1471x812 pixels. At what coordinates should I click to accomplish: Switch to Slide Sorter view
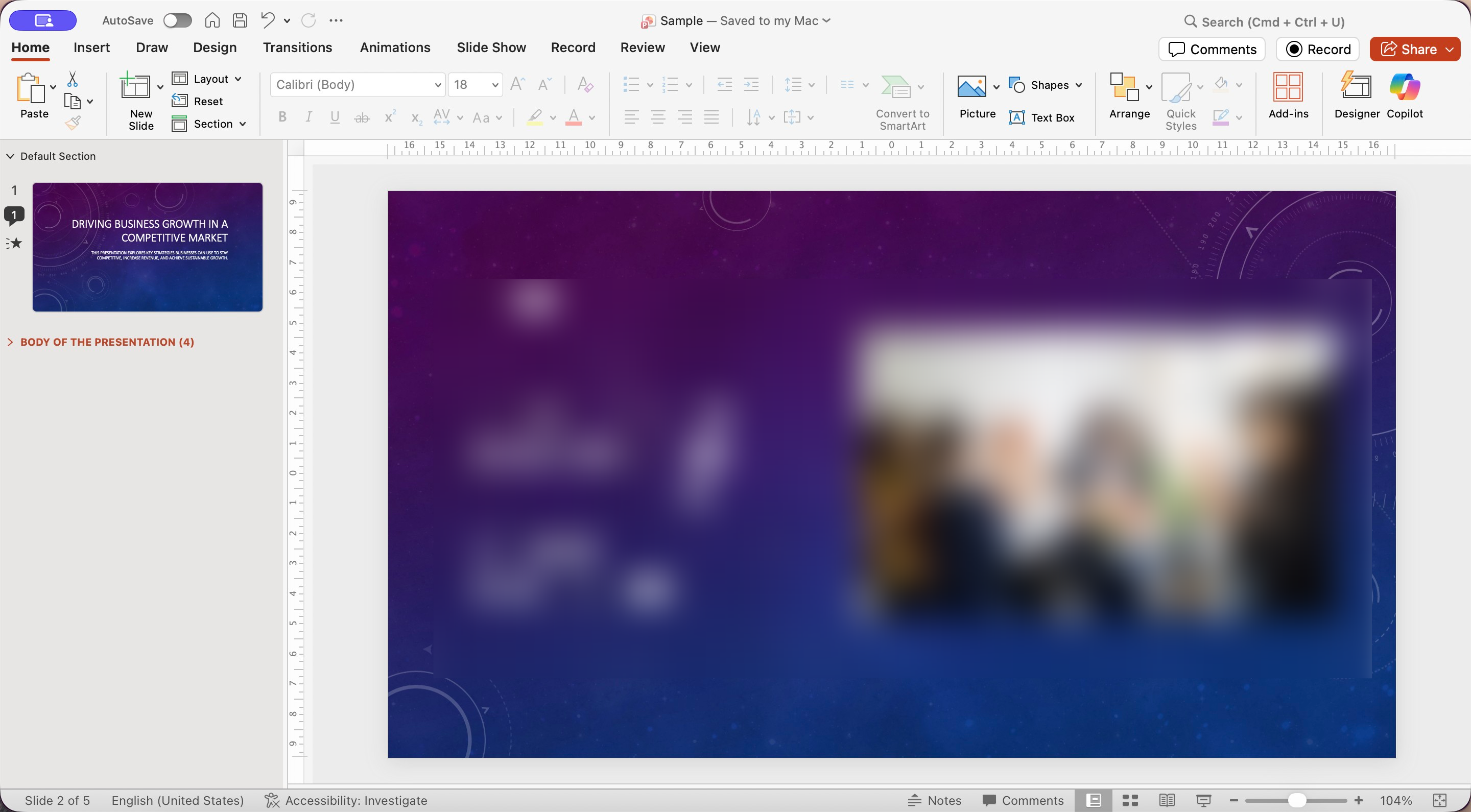click(1130, 800)
